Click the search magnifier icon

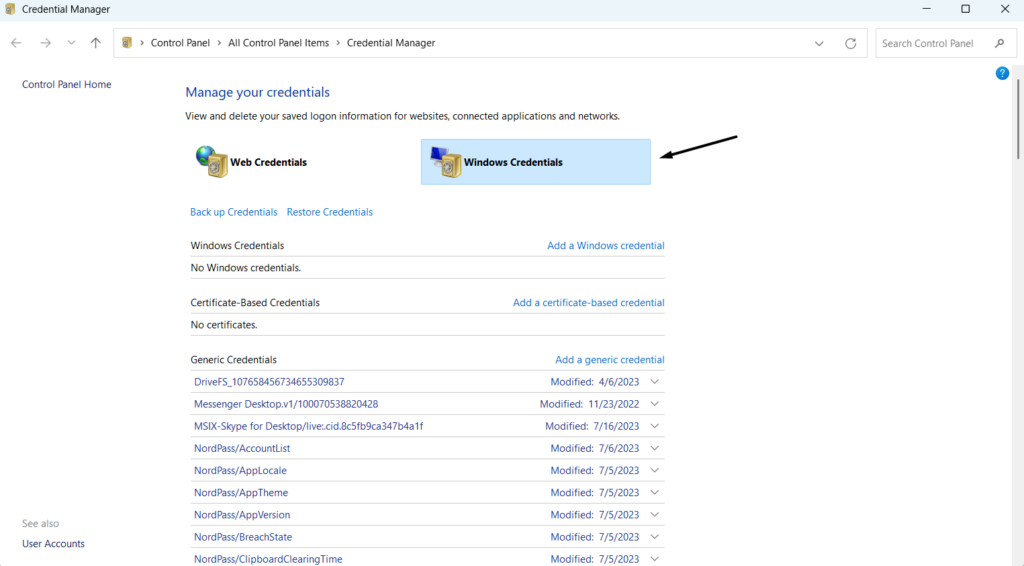click(999, 43)
